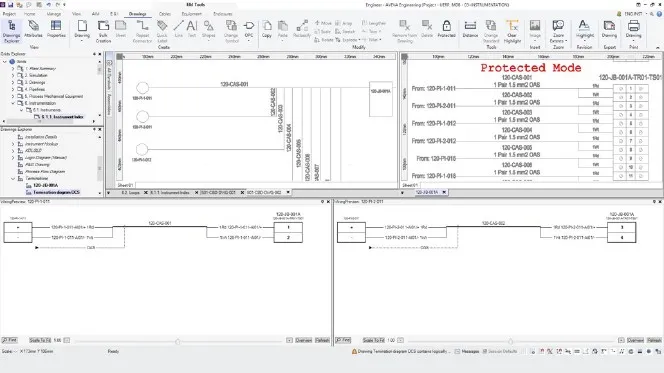Switch to the Home ribbon tab
Image resolution: width=664 pixels, height=373 pixels.
pyautogui.click(x=29, y=14)
